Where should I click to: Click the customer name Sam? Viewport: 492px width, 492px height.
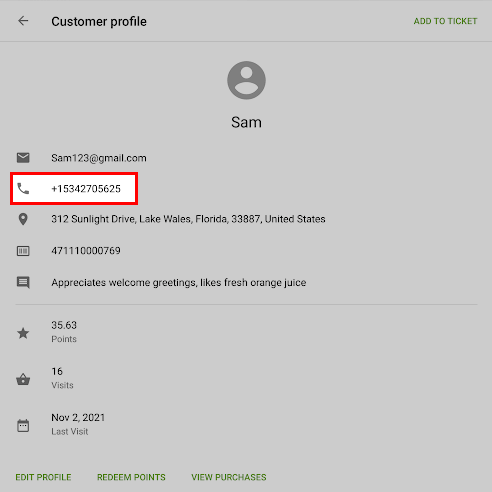[x=246, y=122]
